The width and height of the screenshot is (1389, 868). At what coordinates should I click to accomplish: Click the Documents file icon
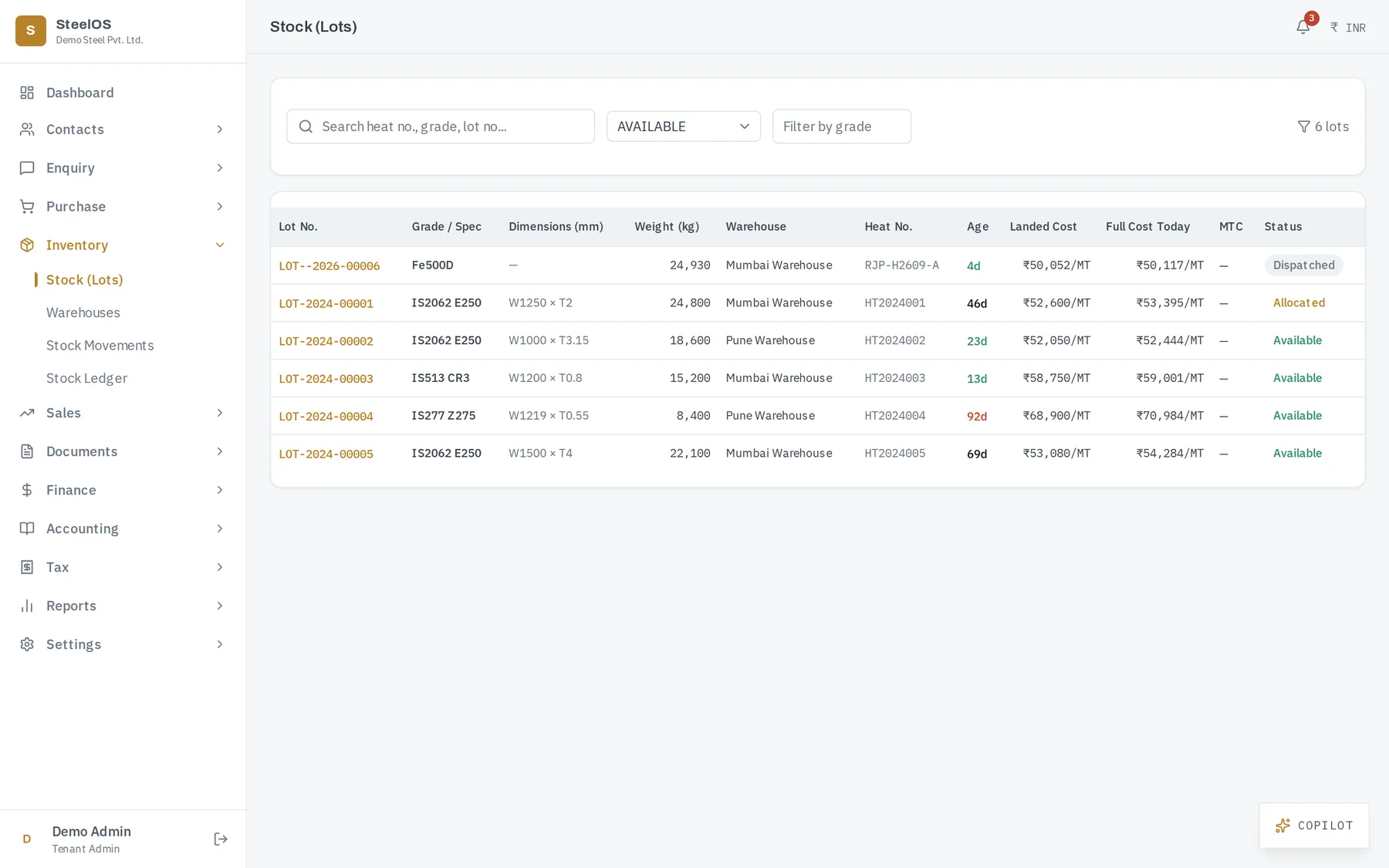pyautogui.click(x=27, y=451)
